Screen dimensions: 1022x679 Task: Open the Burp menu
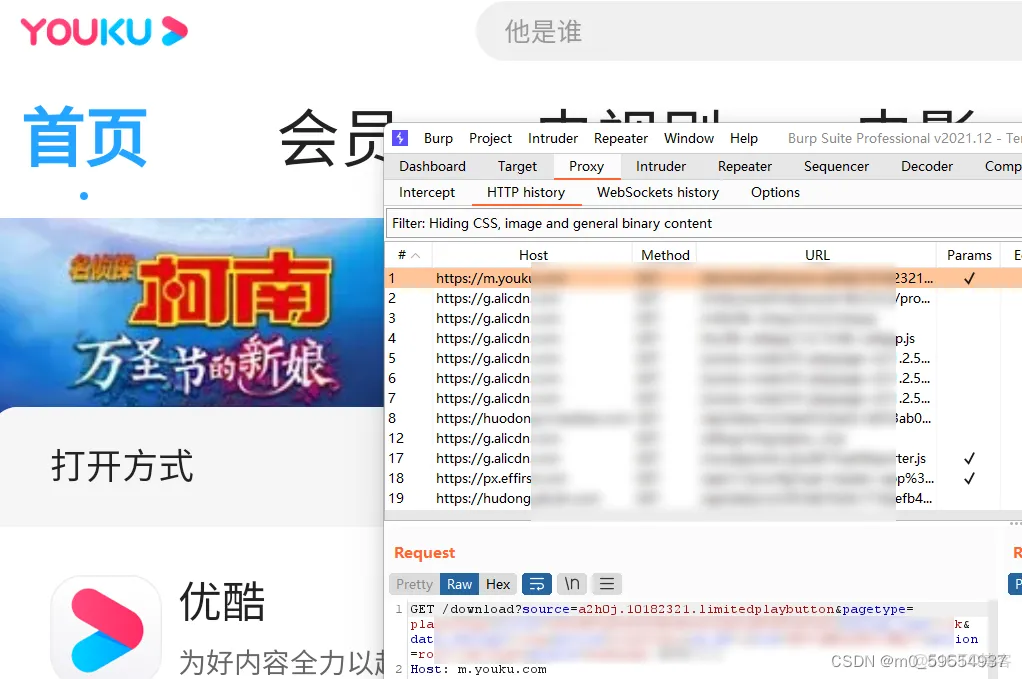pos(438,138)
